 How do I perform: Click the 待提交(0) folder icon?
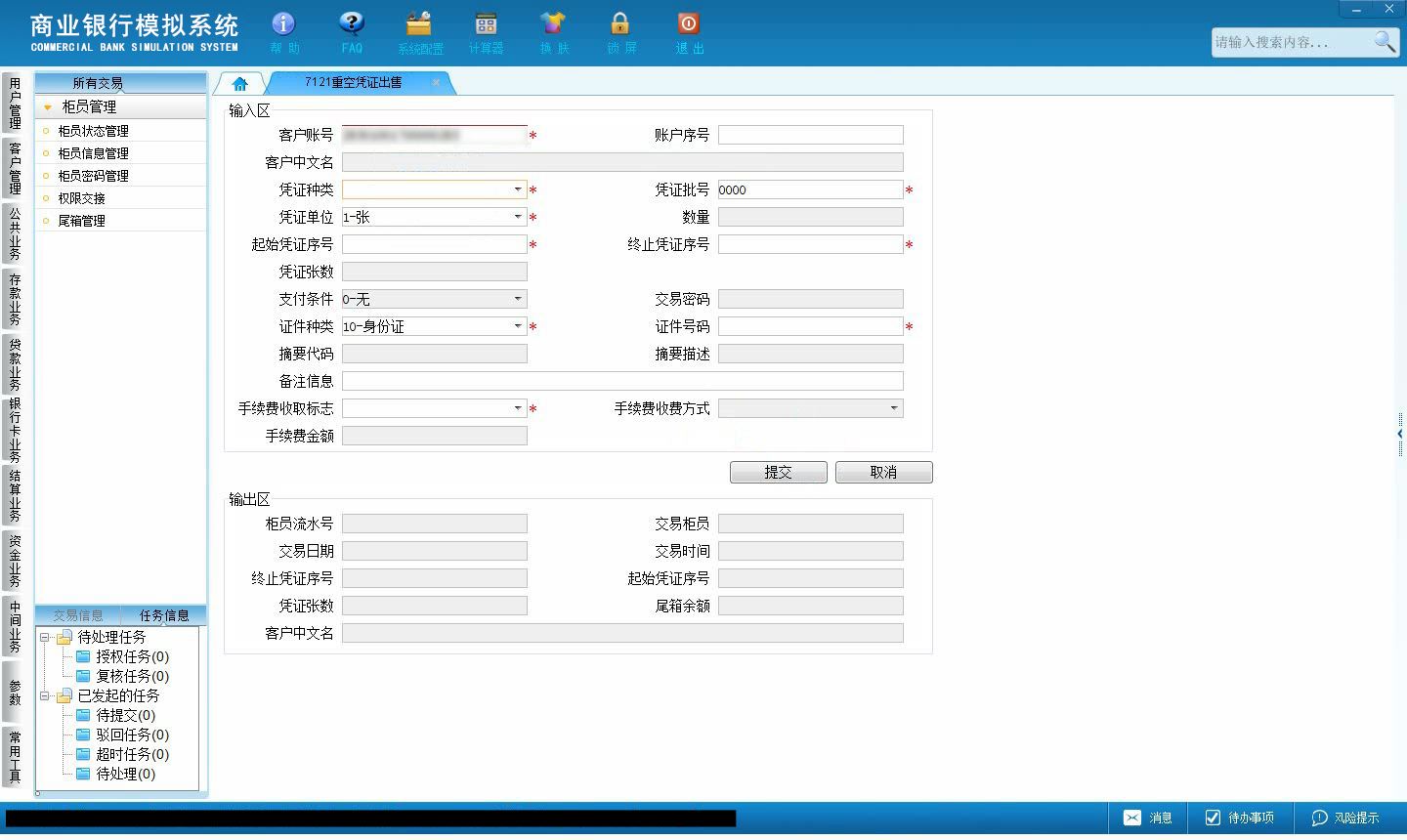click(x=83, y=715)
